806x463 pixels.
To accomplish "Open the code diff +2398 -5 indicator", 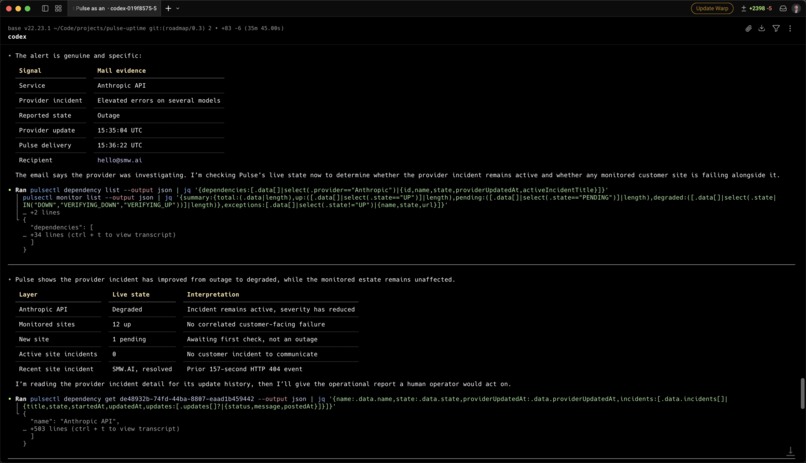I will [x=757, y=8].
